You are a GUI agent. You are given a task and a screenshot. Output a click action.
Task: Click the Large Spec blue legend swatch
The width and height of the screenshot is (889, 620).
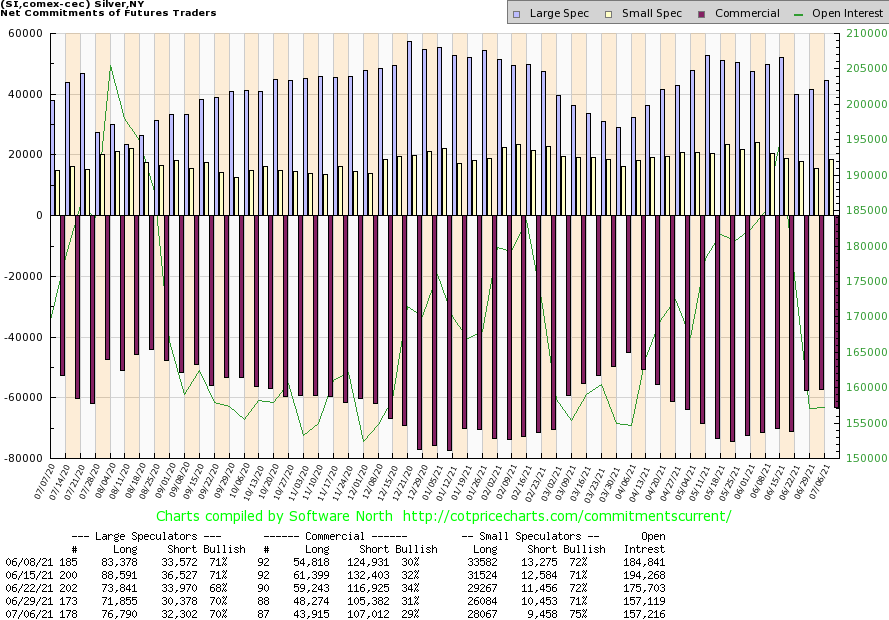(x=516, y=14)
